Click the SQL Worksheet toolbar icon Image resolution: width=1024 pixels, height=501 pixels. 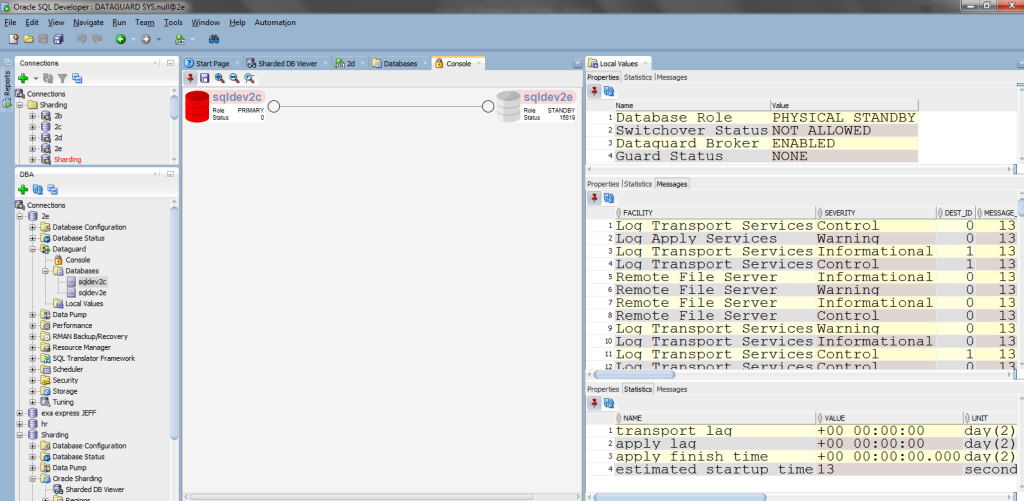(180, 39)
